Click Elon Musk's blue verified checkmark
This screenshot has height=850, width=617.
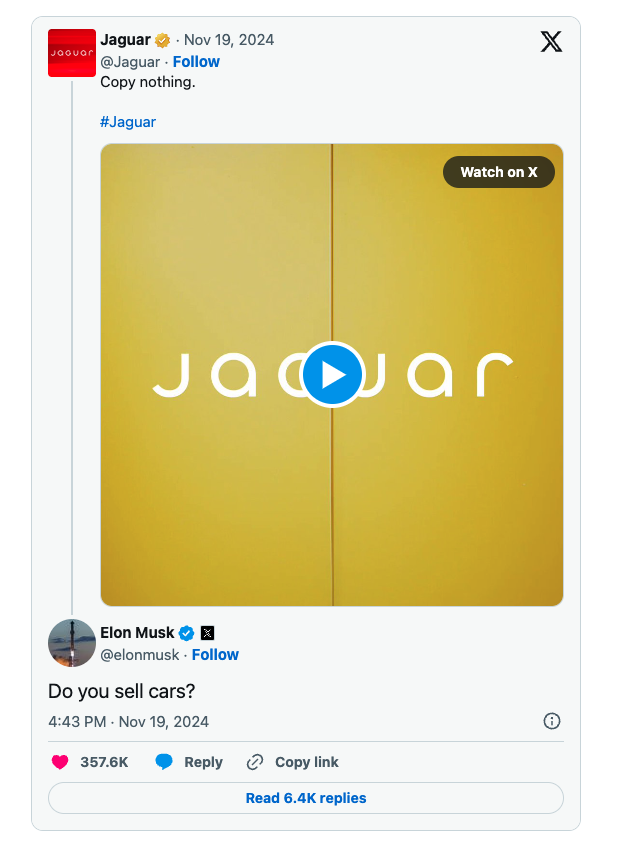[187, 633]
